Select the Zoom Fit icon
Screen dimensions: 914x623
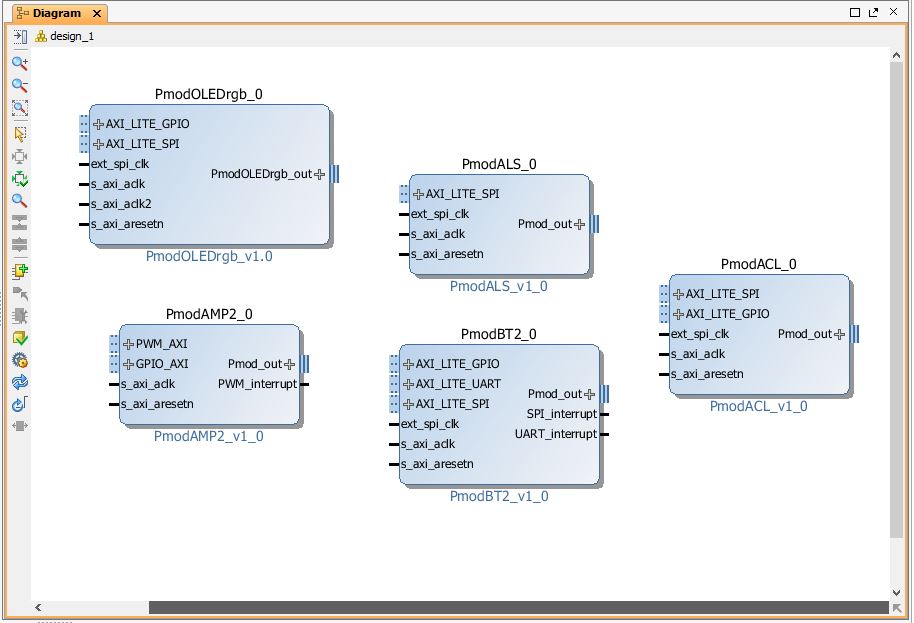[20, 108]
